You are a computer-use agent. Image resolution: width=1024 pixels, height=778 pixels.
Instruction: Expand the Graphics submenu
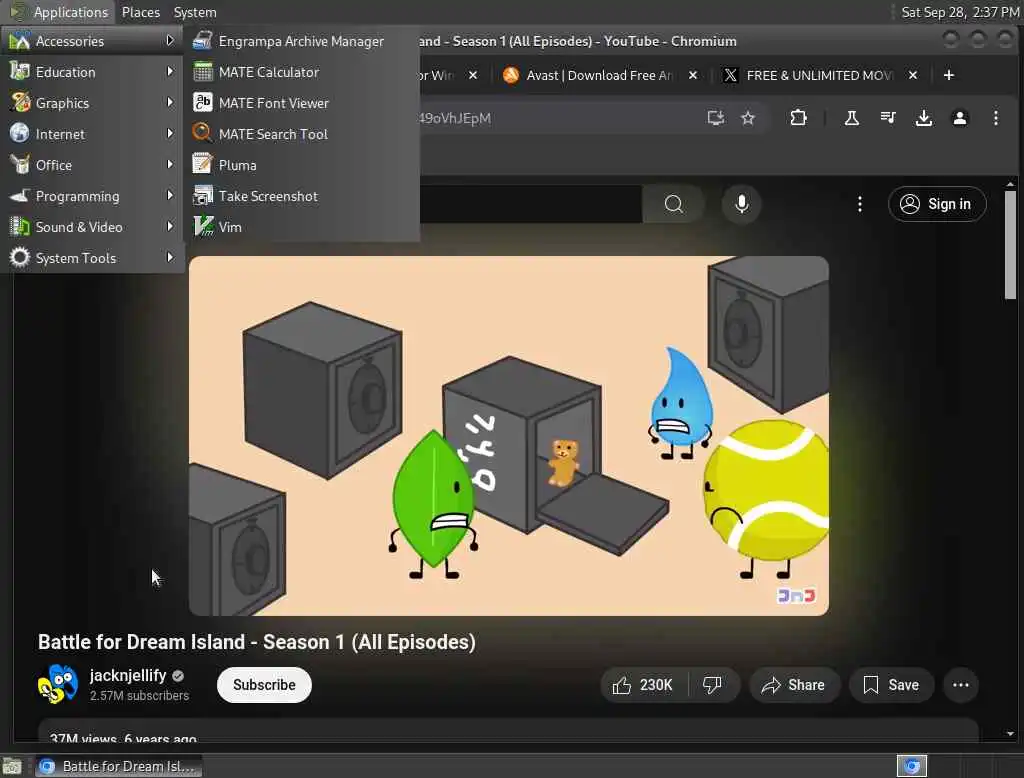coord(92,103)
